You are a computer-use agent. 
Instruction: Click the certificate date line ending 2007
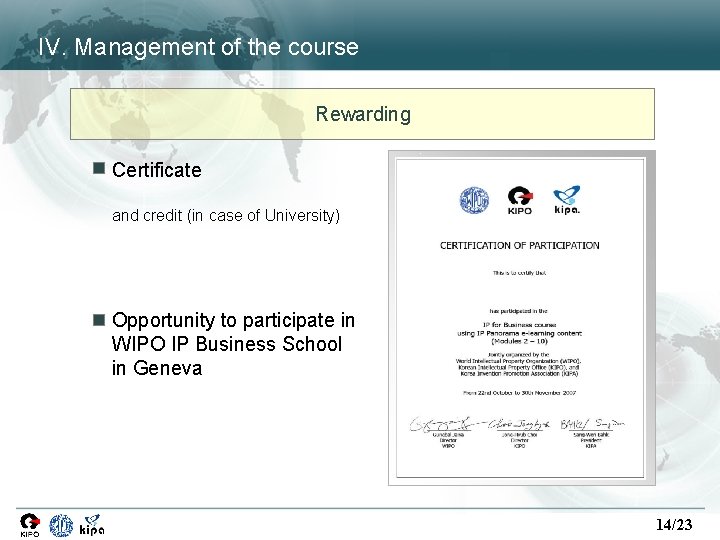[x=520, y=393]
